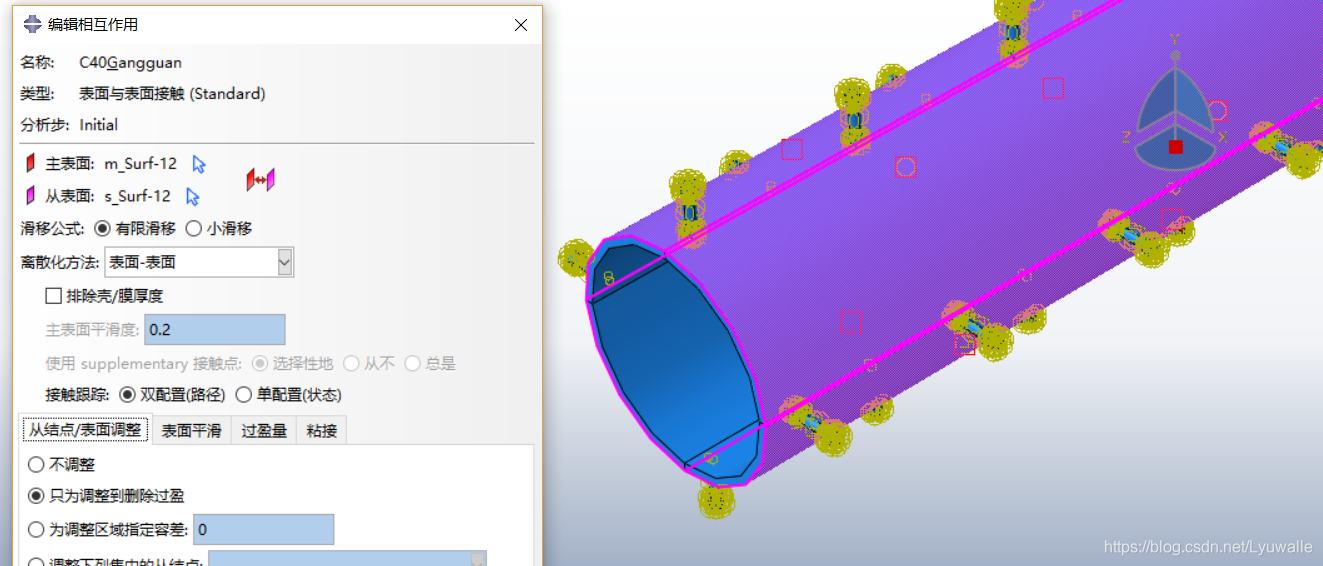Switch to 表面平滑 tab

coord(192,430)
